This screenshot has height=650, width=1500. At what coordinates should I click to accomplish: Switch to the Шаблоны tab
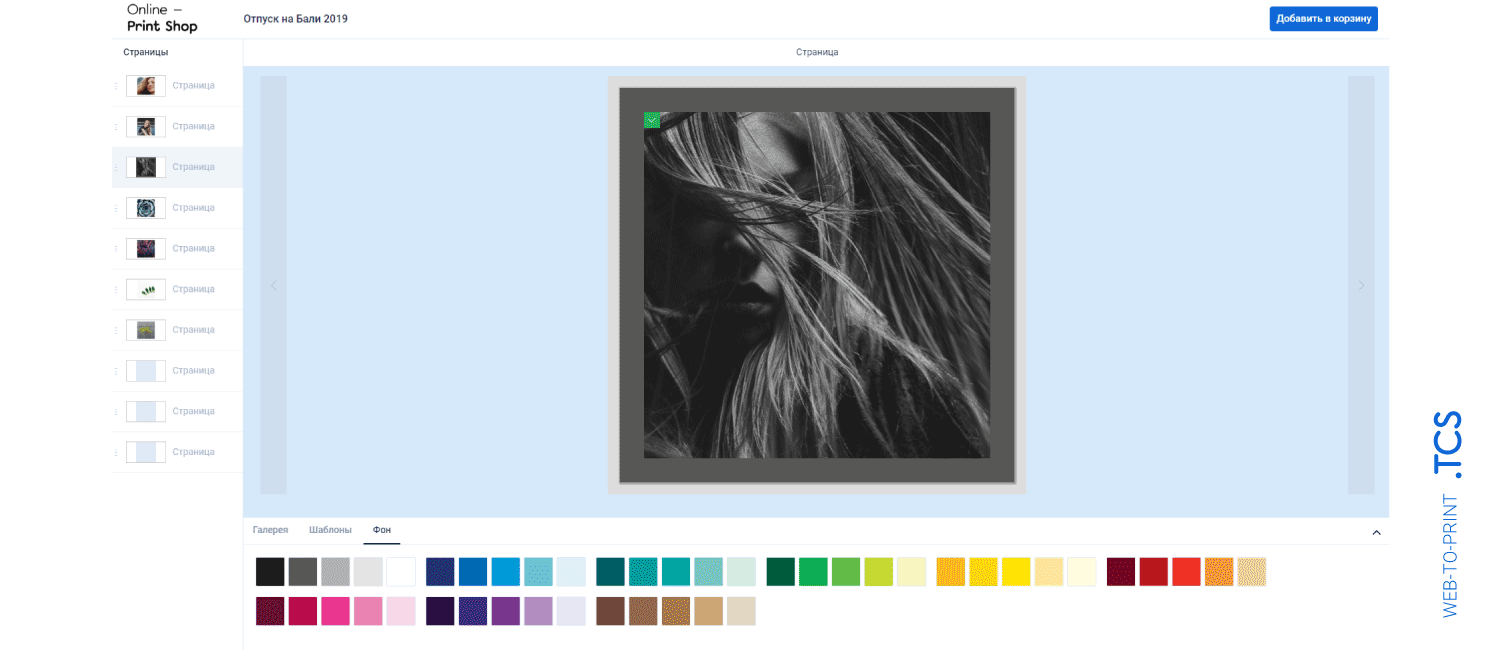330,530
